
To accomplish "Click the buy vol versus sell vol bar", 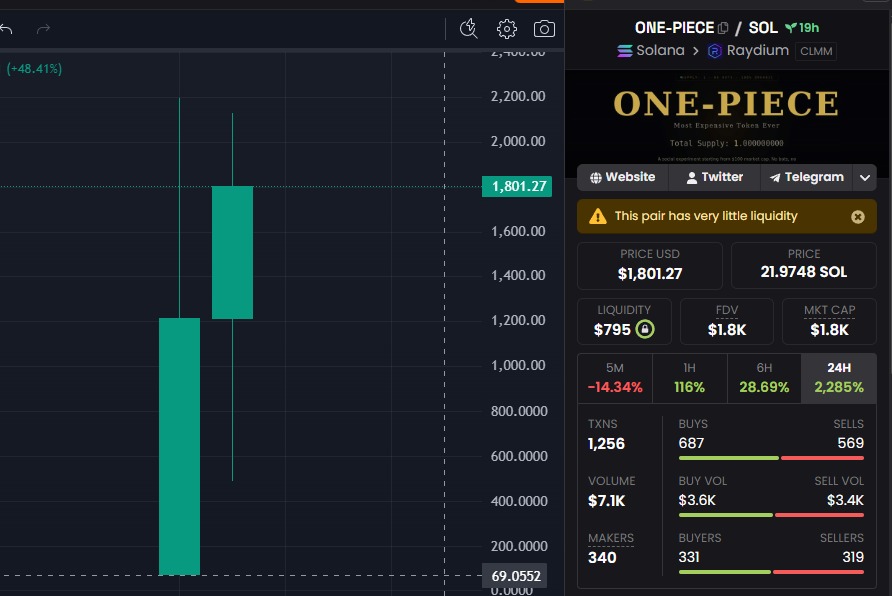I will pyautogui.click(x=771, y=515).
